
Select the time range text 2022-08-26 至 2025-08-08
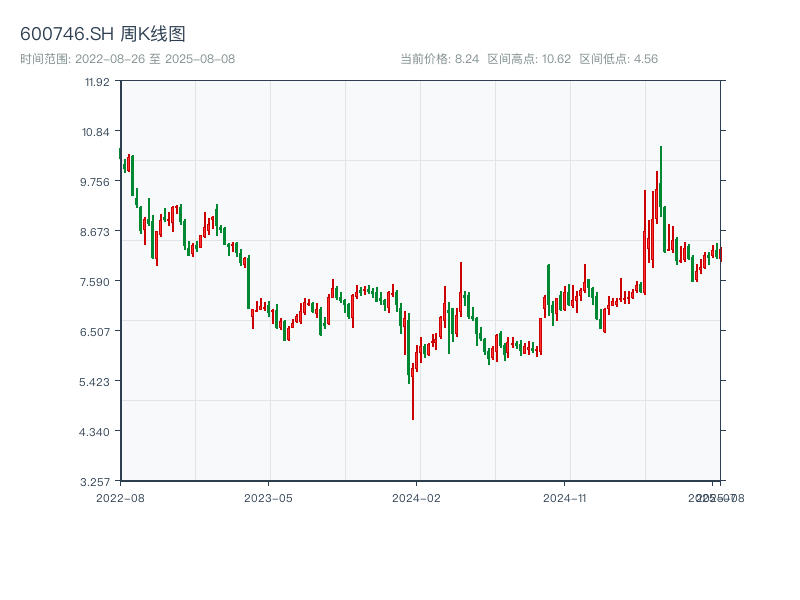pos(127,59)
